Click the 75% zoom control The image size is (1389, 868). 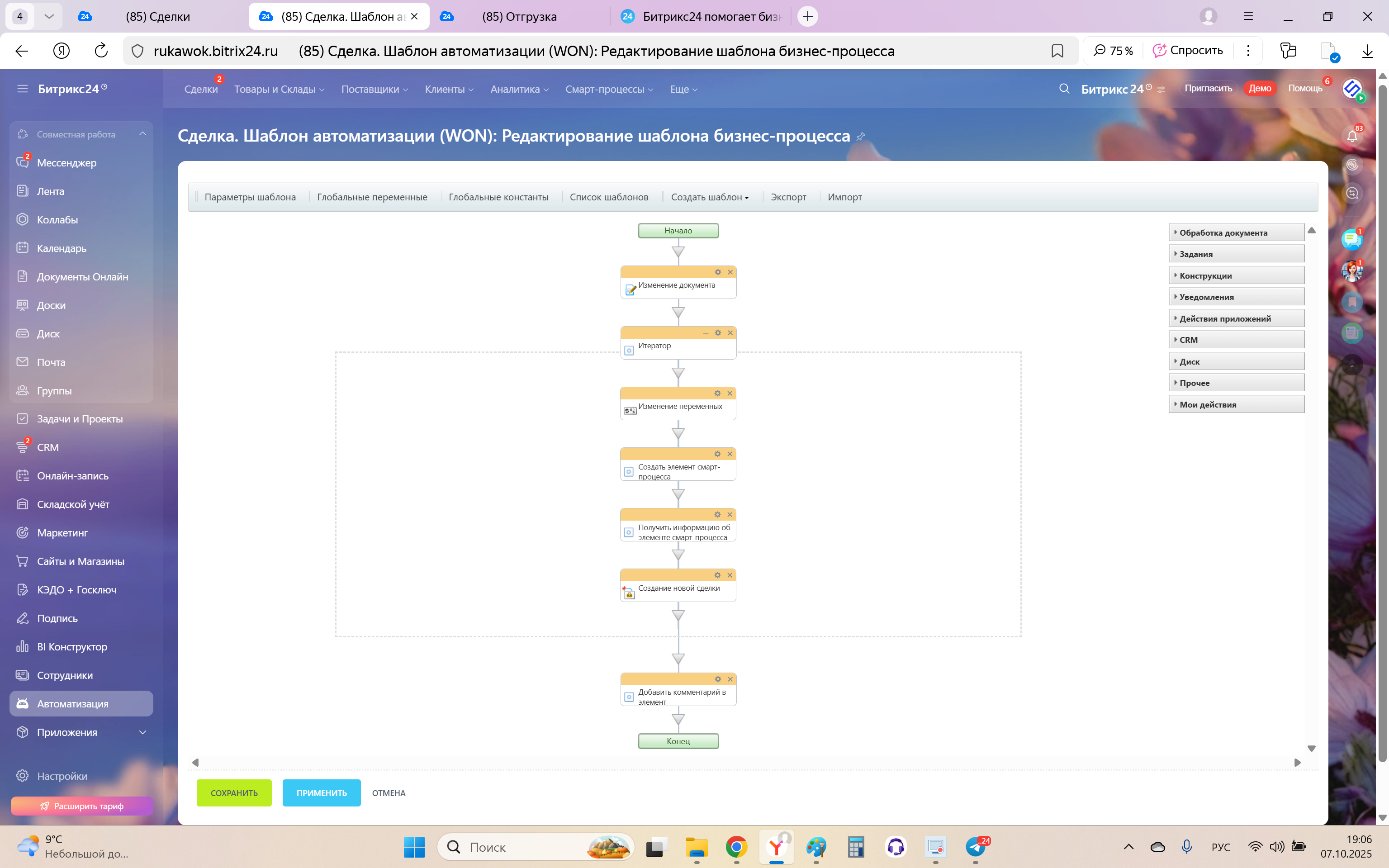pos(1112,51)
